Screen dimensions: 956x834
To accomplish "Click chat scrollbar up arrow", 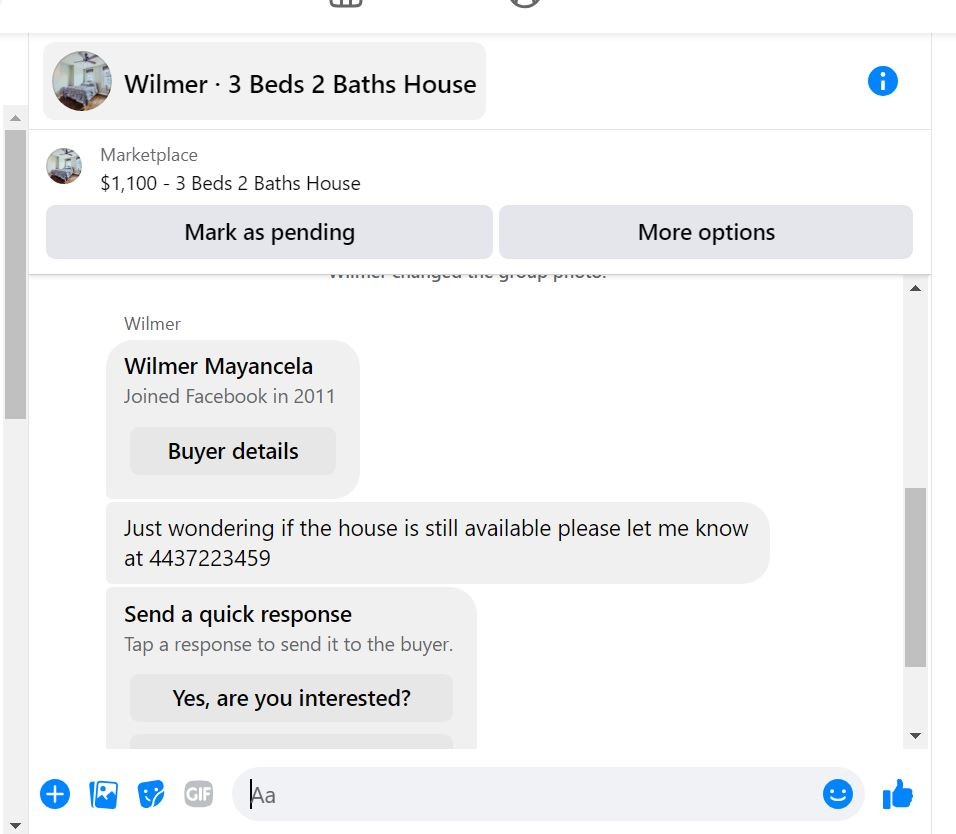I will coord(915,288).
